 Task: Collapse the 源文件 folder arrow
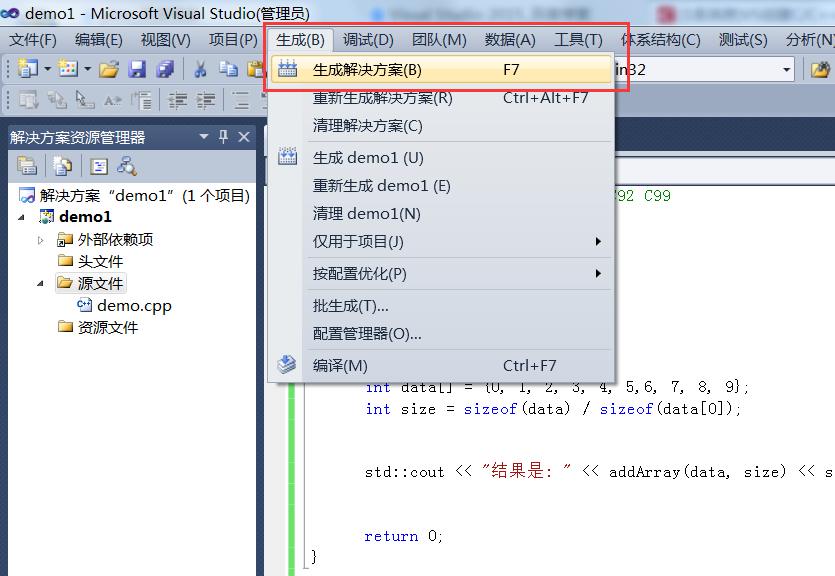click(40, 284)
